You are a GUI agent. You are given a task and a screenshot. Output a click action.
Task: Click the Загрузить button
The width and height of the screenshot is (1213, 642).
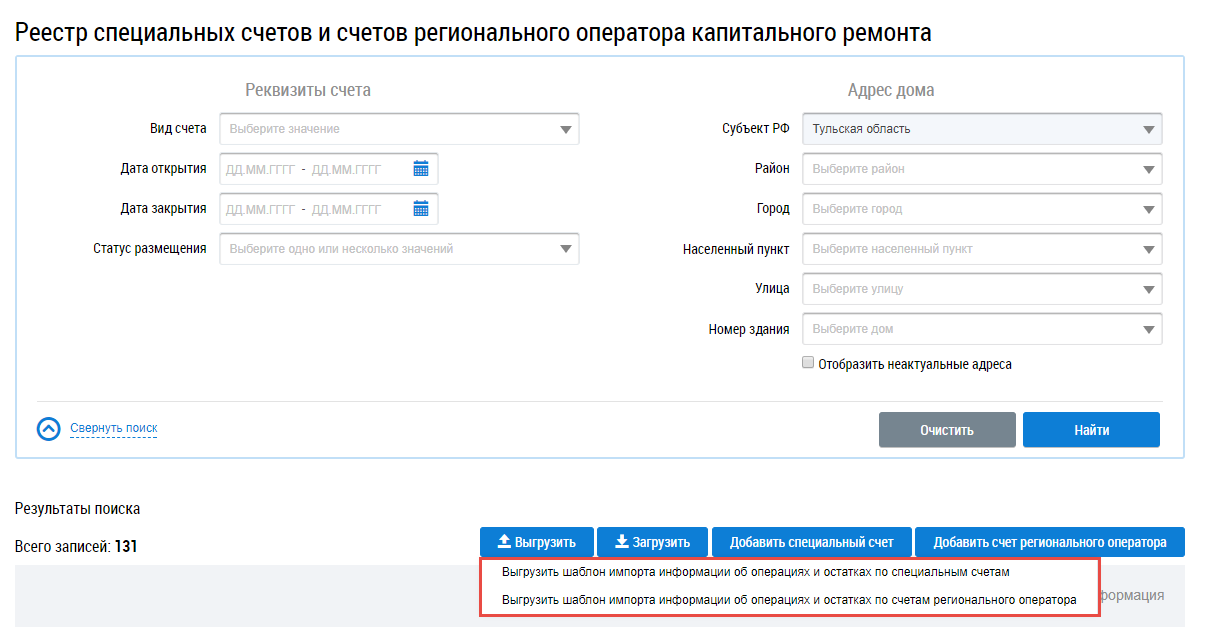coord(652,542)
